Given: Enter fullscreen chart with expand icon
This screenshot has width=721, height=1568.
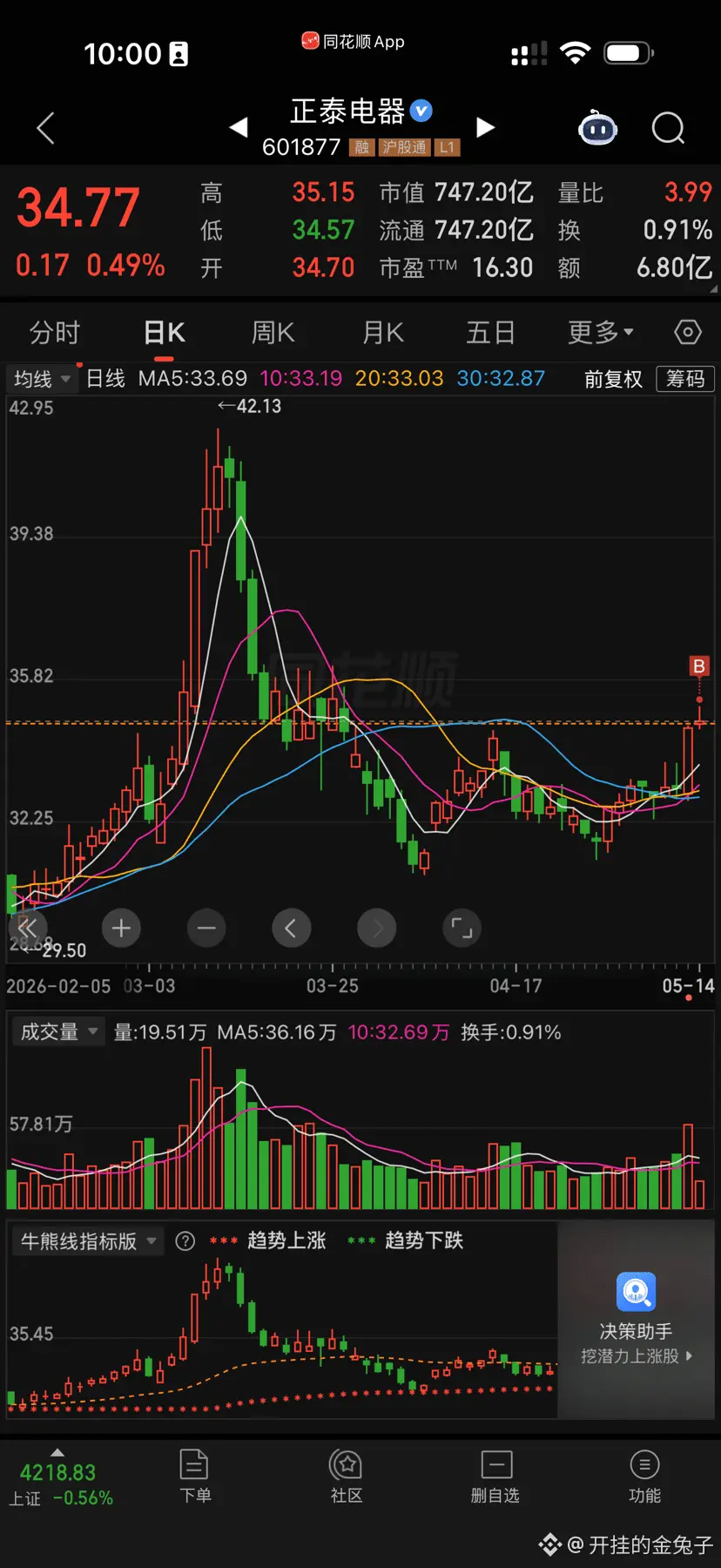Looking at the screenshot, I should (x=462, y=928).
